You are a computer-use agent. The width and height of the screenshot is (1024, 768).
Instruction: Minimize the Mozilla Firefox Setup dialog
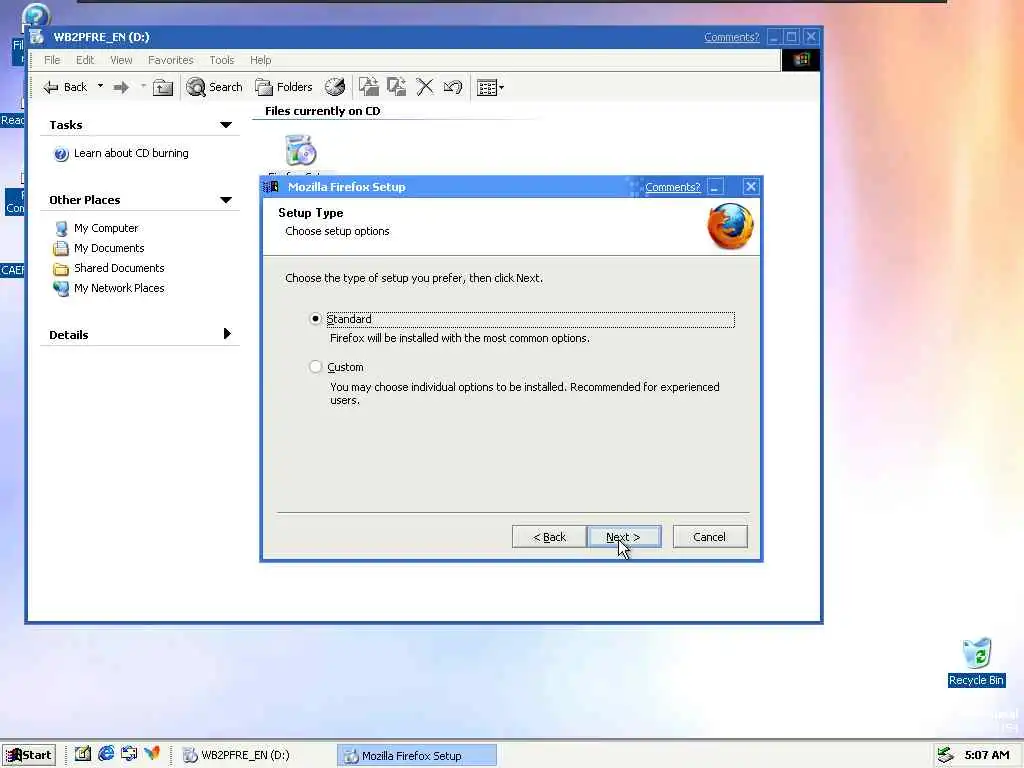[x=716, y=187]
